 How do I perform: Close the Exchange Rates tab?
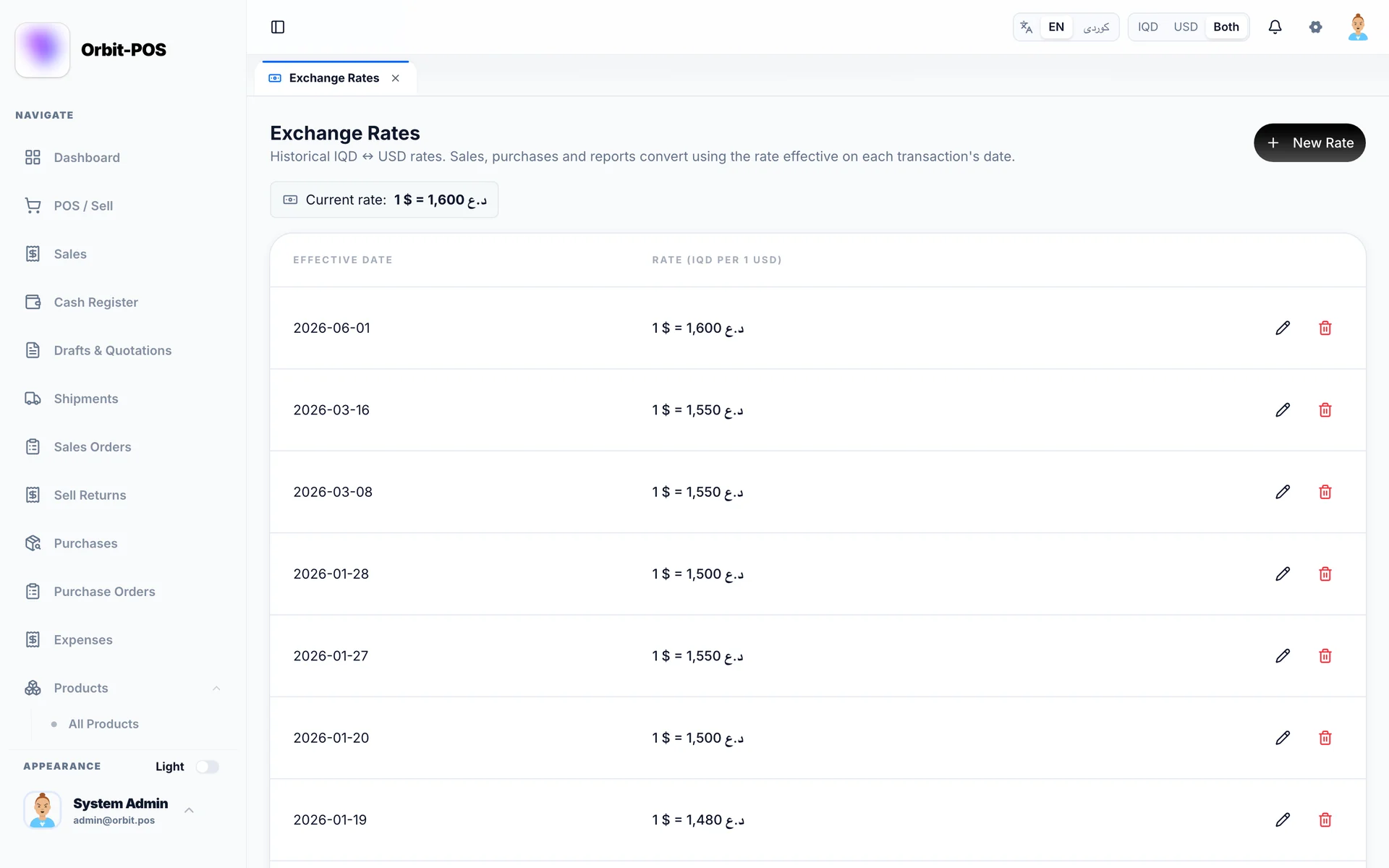396,78
